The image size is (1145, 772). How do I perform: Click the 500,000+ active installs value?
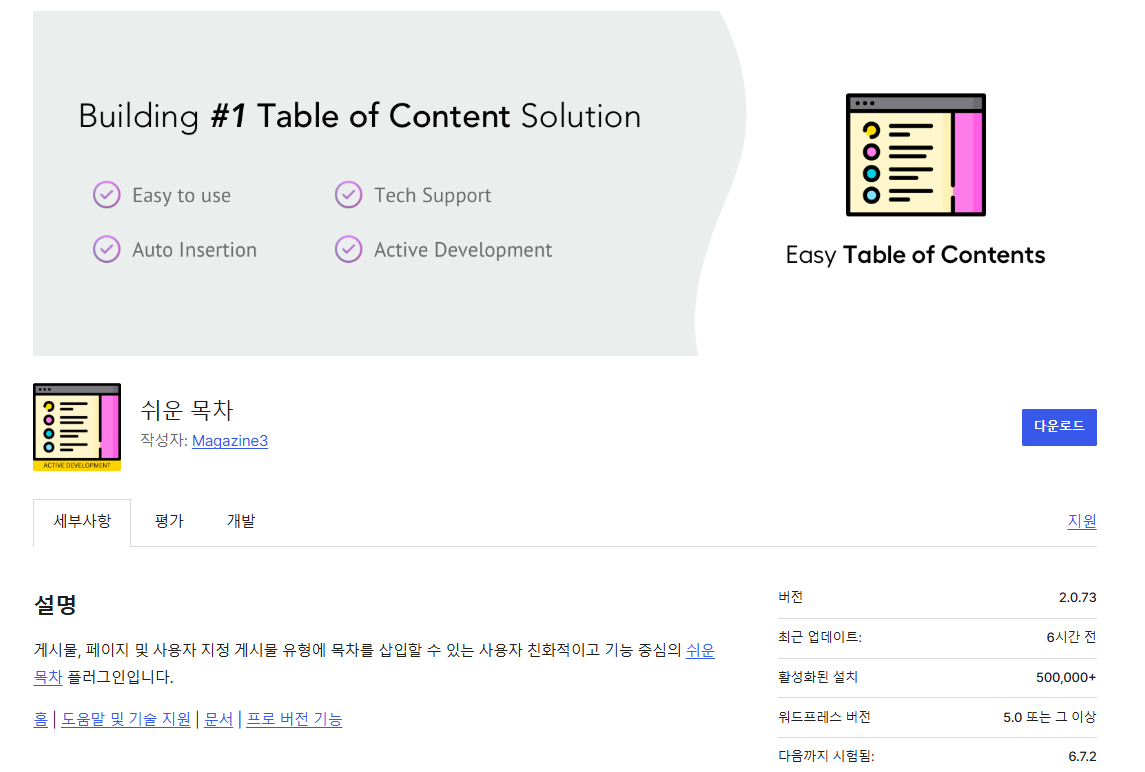pos(1065,677)
